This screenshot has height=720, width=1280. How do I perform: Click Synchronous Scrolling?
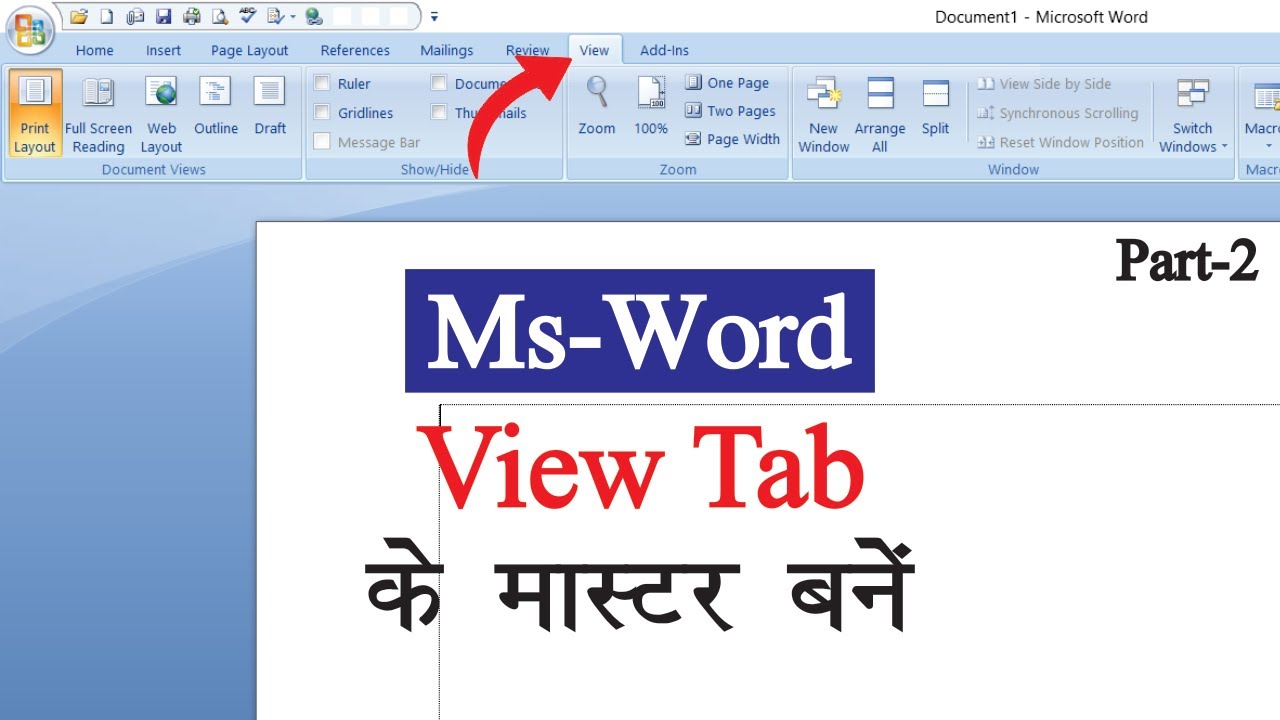[1058, 113]
